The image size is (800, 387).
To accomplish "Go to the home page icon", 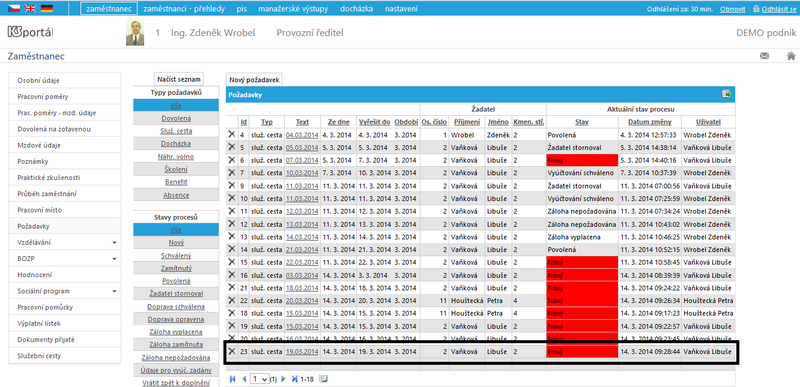I will pos(791,56).
